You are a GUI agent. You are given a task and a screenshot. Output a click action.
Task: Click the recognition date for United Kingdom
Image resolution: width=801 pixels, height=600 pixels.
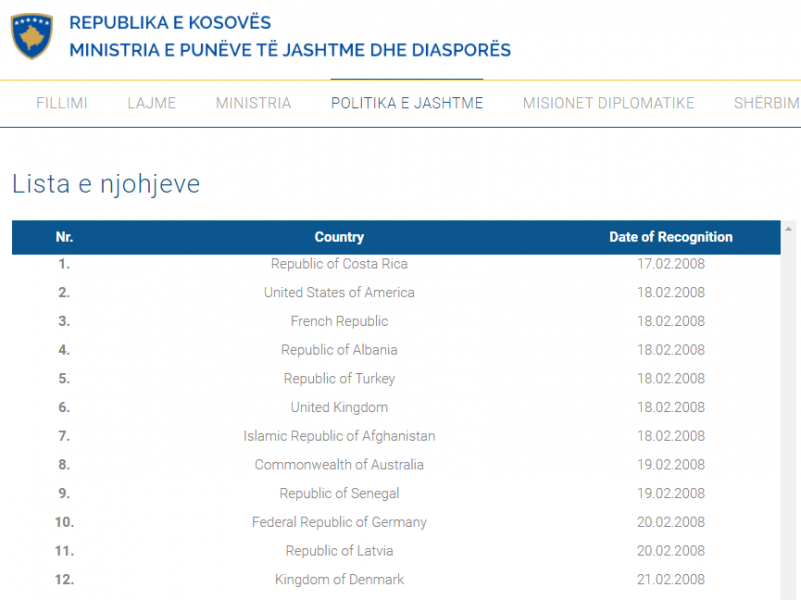pyautogui.click(x=671, y=407)
